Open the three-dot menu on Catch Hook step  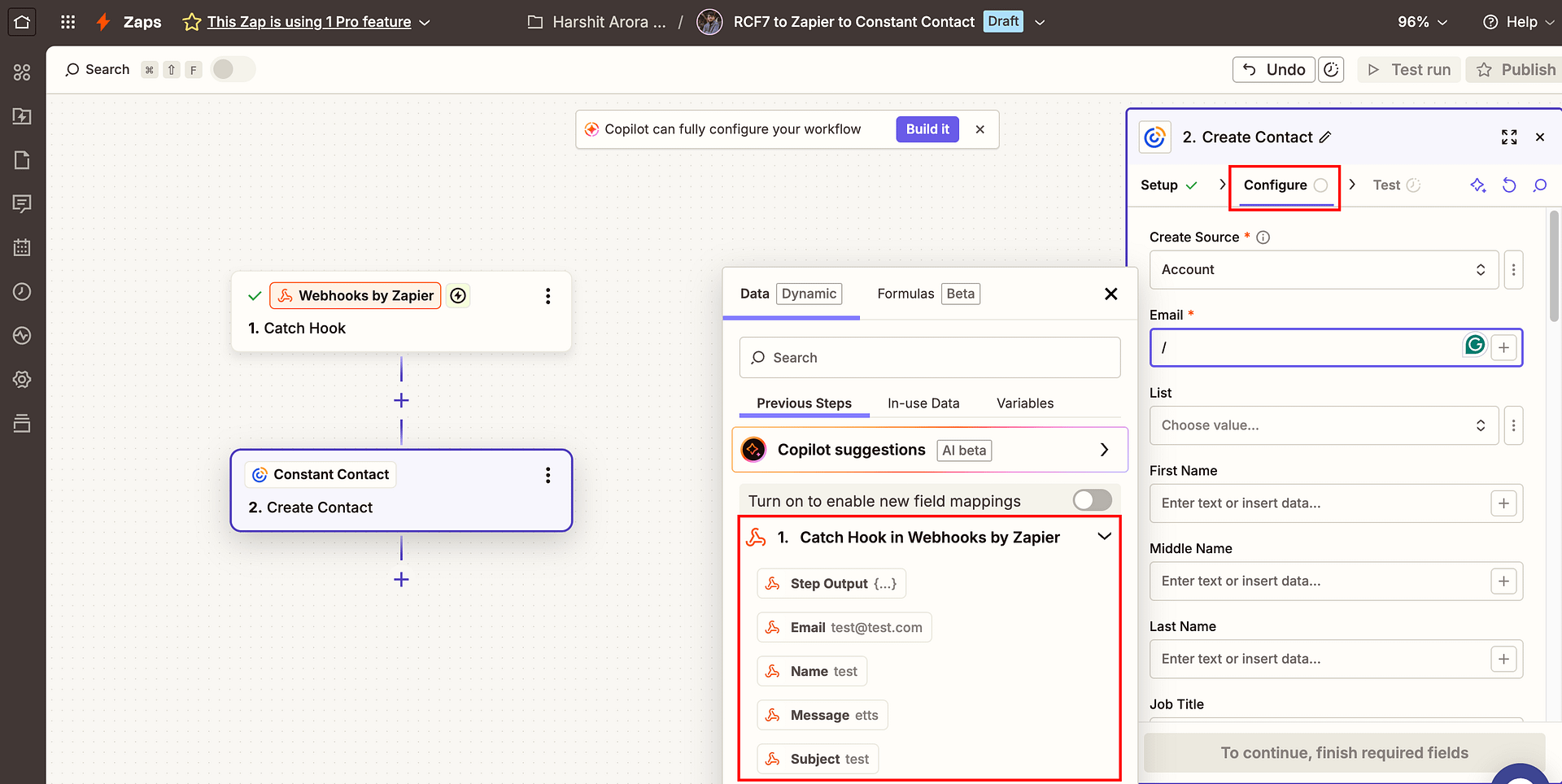[x=548, y=296]
